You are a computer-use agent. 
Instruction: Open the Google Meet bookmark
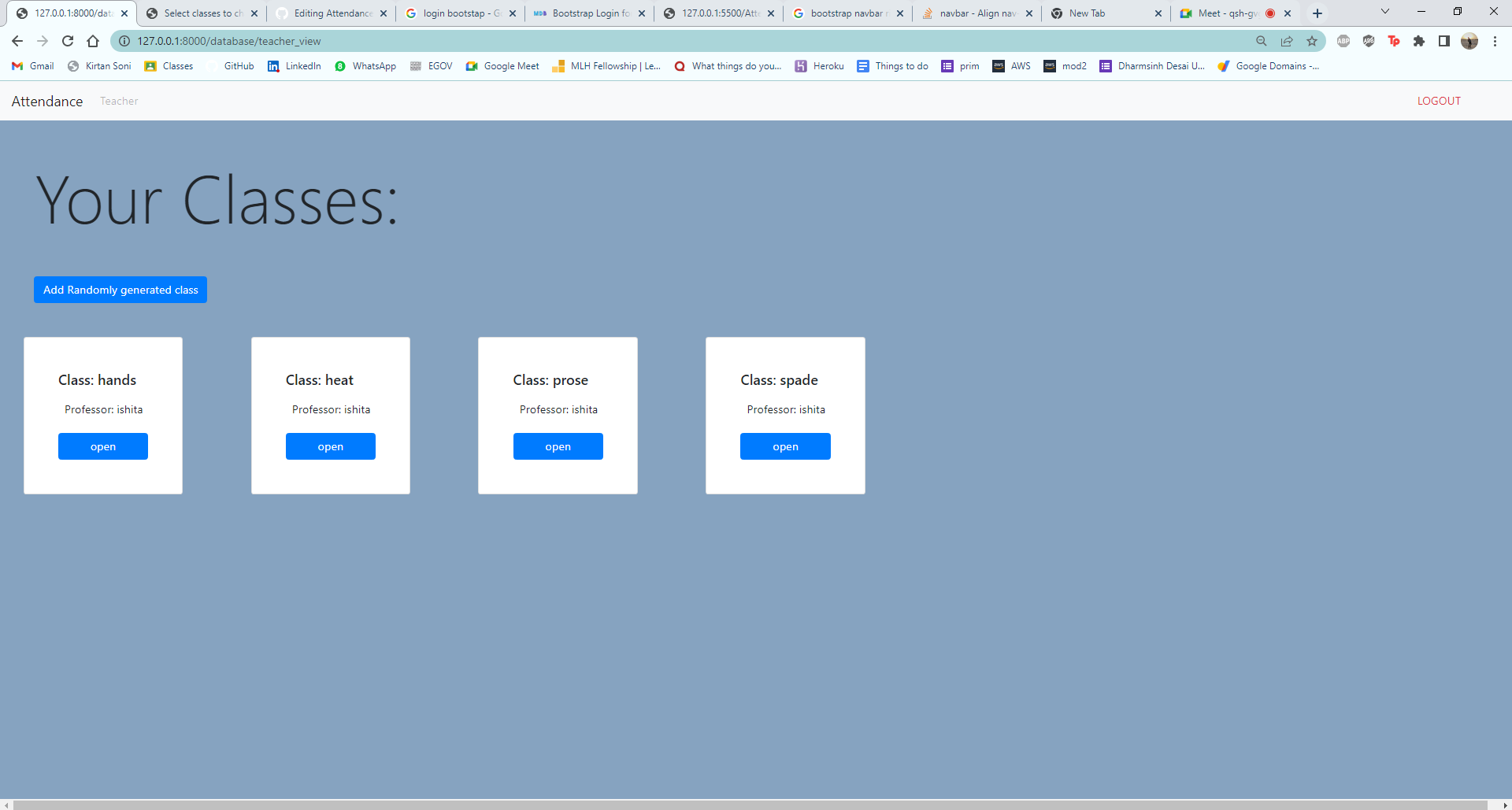click(x=502, y=66)
